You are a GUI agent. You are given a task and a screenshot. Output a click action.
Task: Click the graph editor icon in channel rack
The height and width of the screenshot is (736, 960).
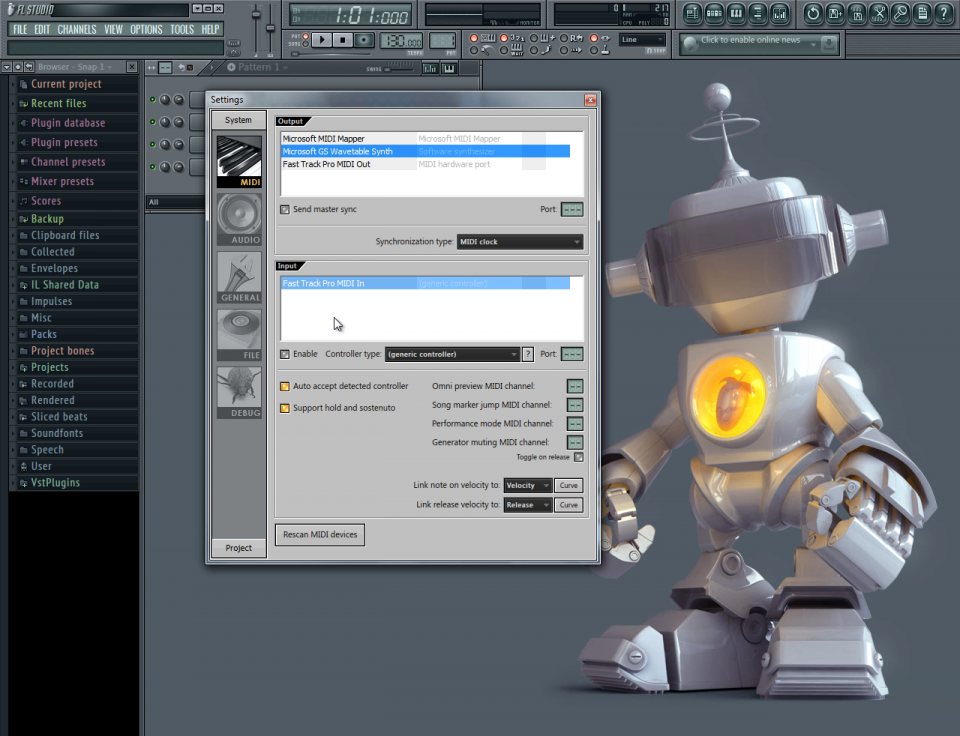pos(430,68)
